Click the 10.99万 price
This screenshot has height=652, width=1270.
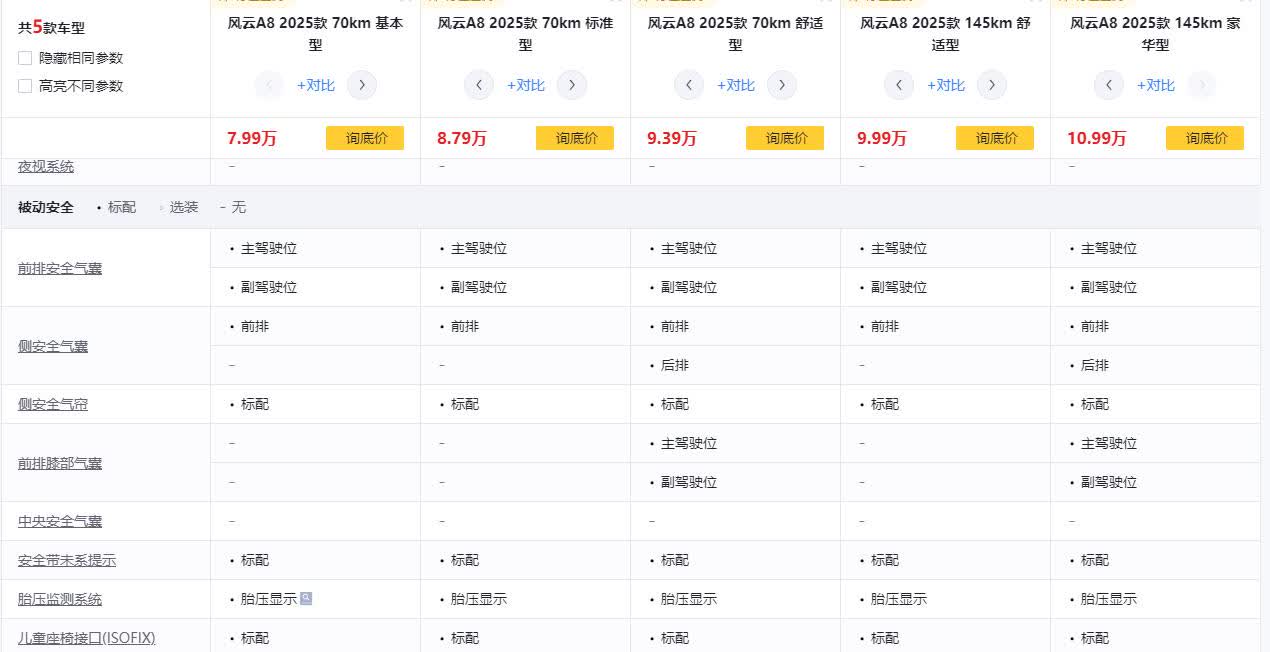[x=1096, y=138]
